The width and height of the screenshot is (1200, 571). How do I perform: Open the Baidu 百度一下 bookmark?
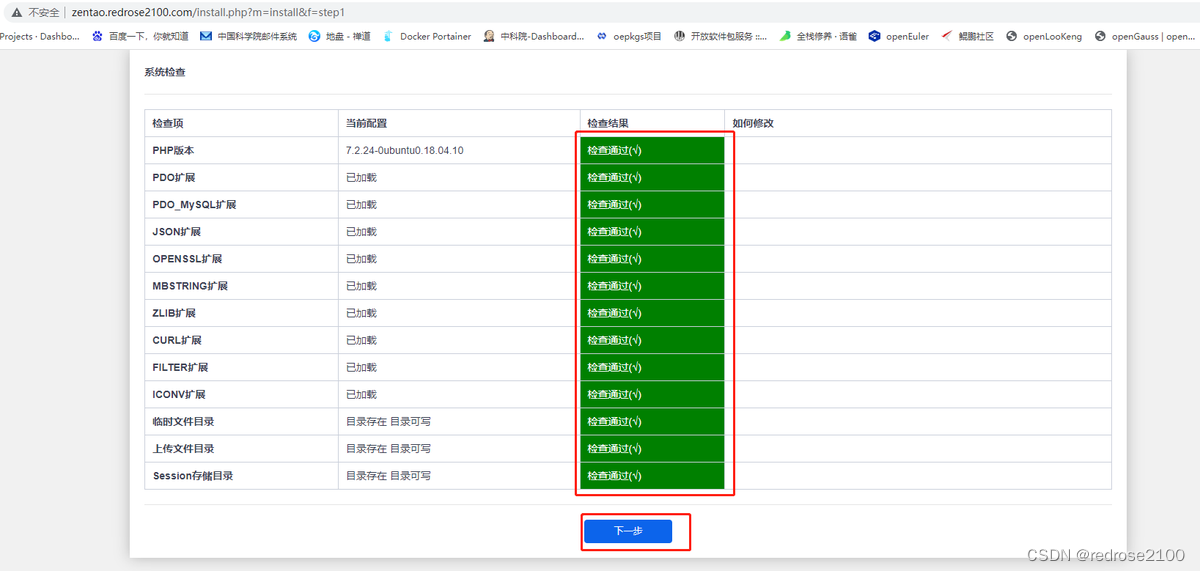[140, 36]
